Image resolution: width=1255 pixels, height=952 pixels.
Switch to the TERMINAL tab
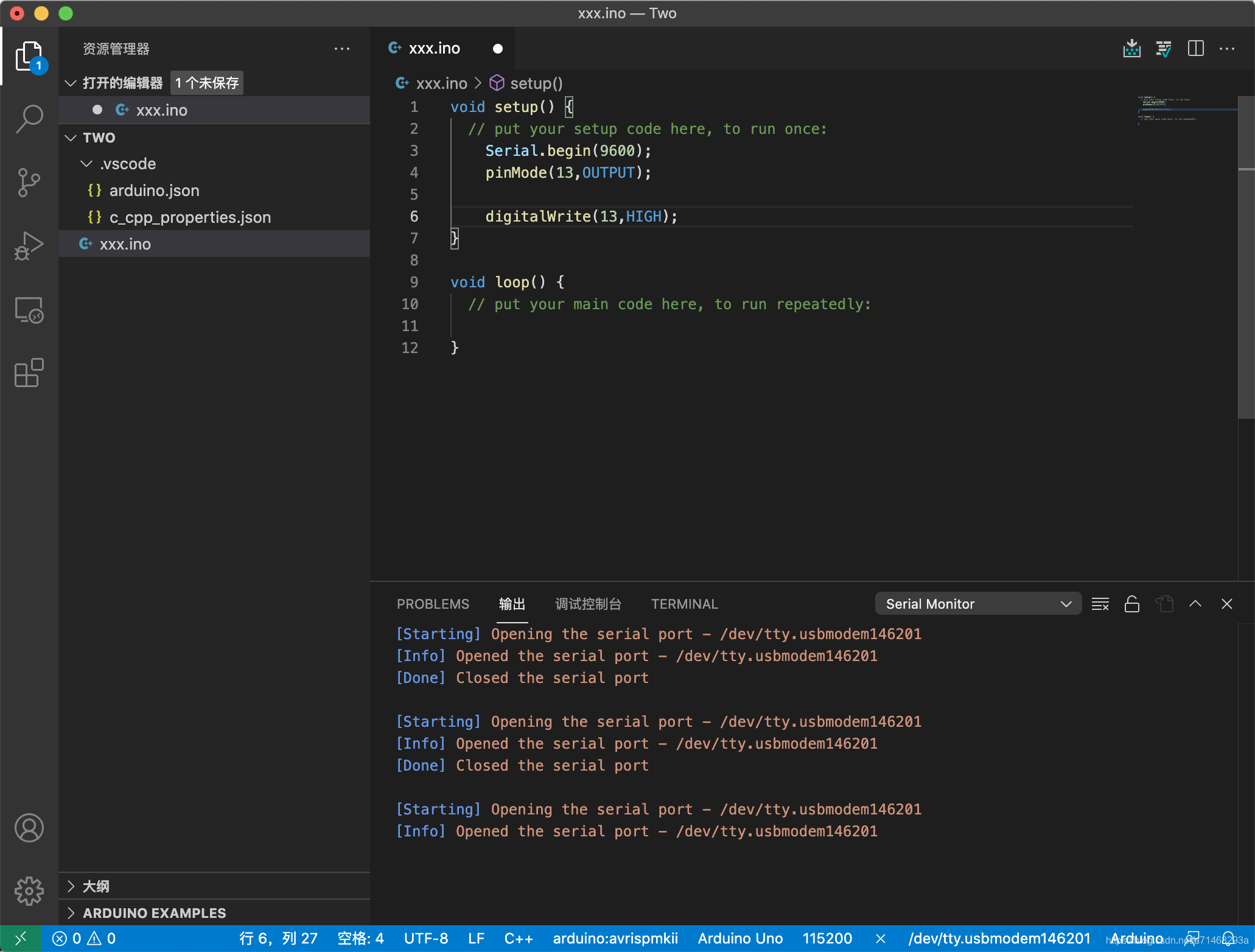(684, 604)
